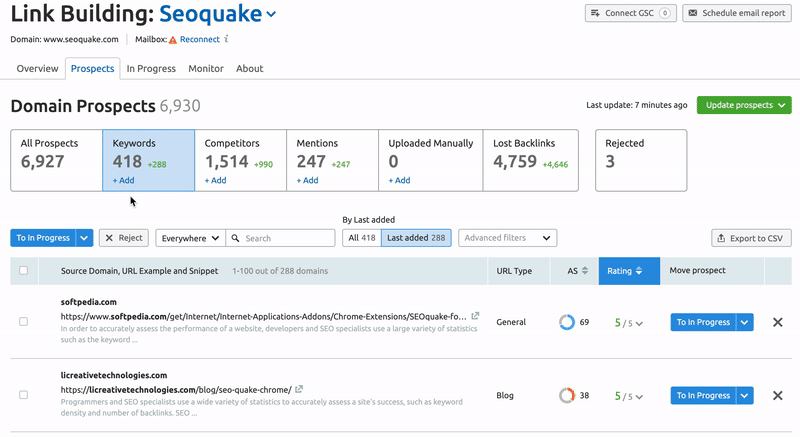Screen dimensions: 800x437
Task: Click the softpedia.com domain name
Action: (x=89, y=302)
